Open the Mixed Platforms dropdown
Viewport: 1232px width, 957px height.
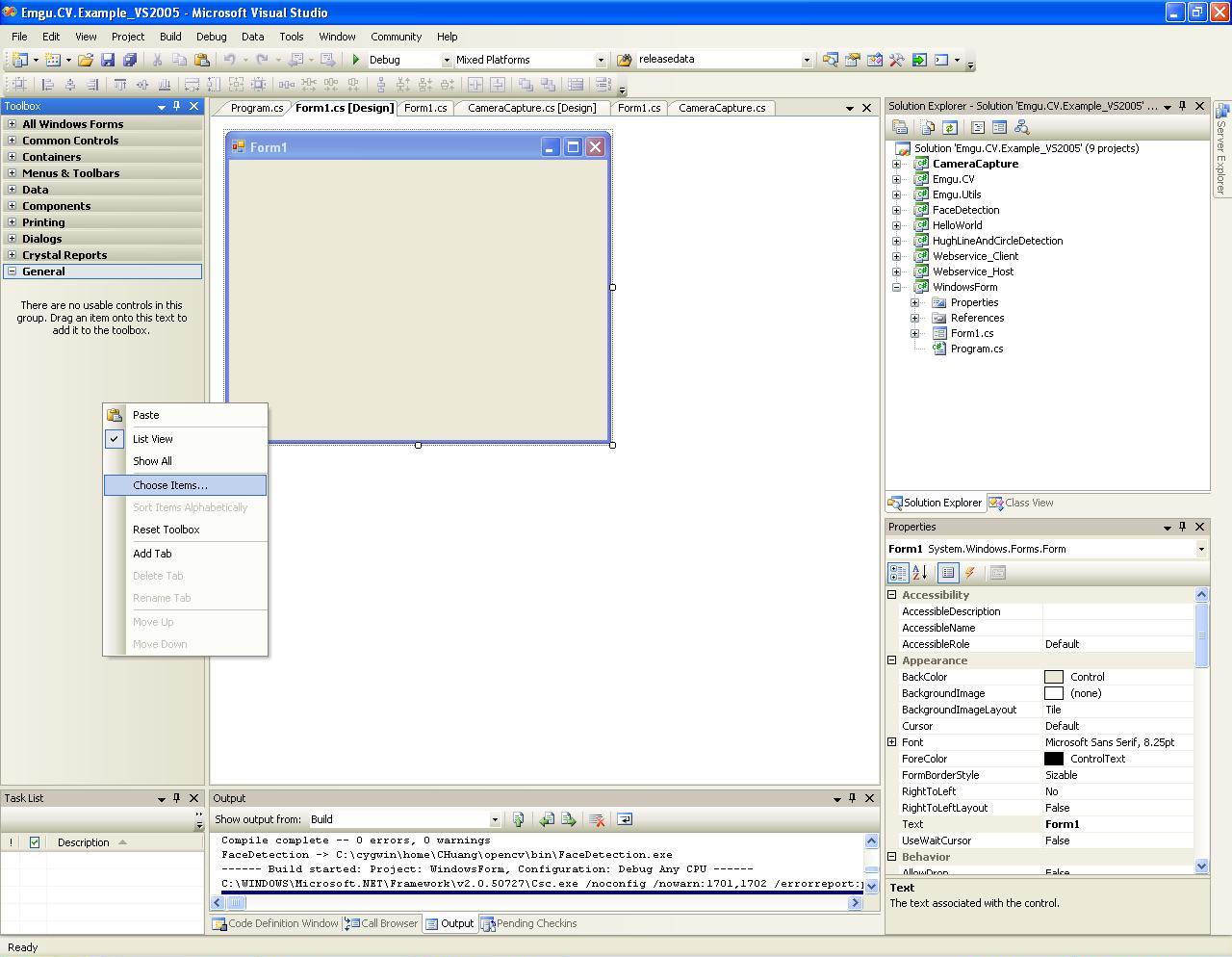(601, 60)
